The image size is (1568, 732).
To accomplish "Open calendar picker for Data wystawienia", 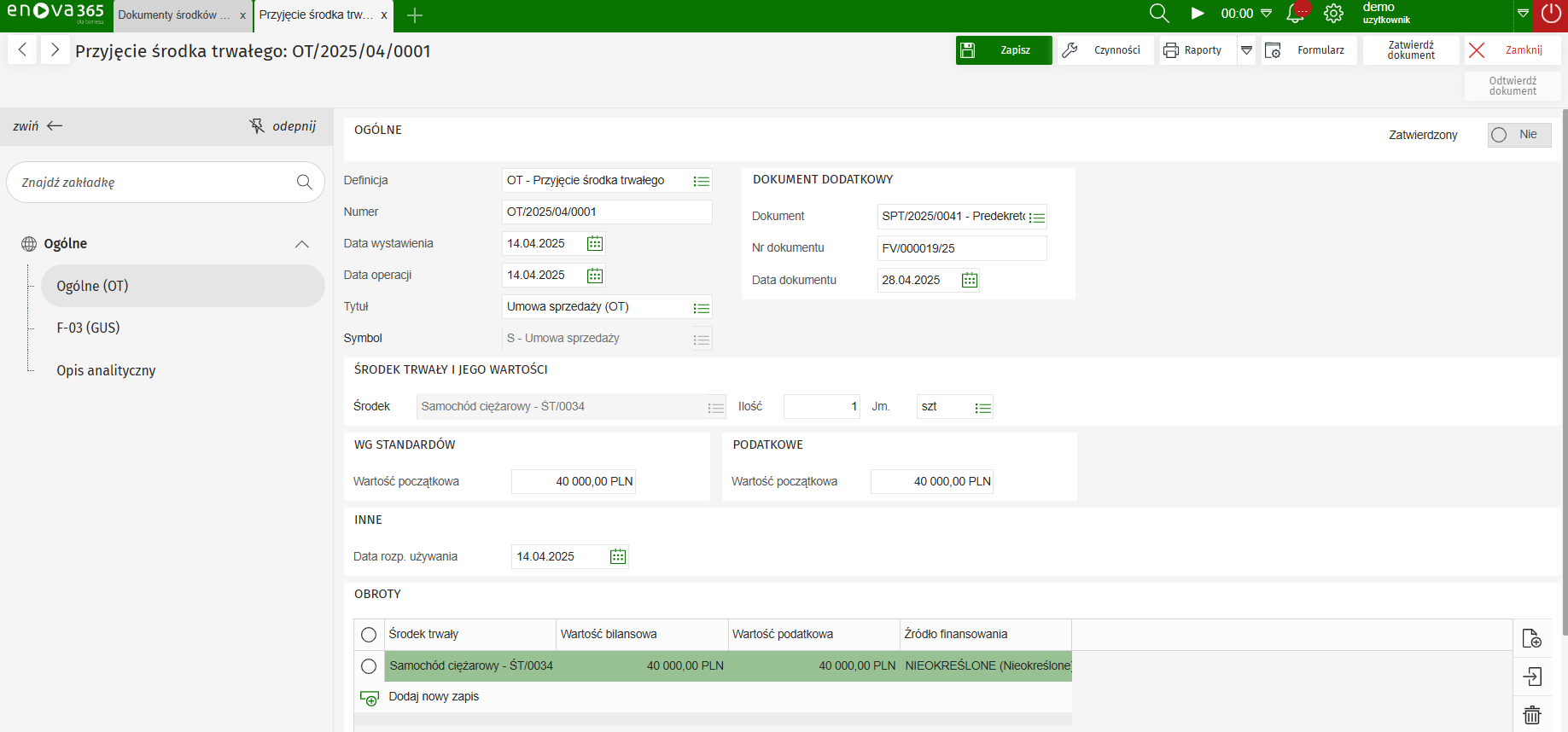I will (595, 244).
